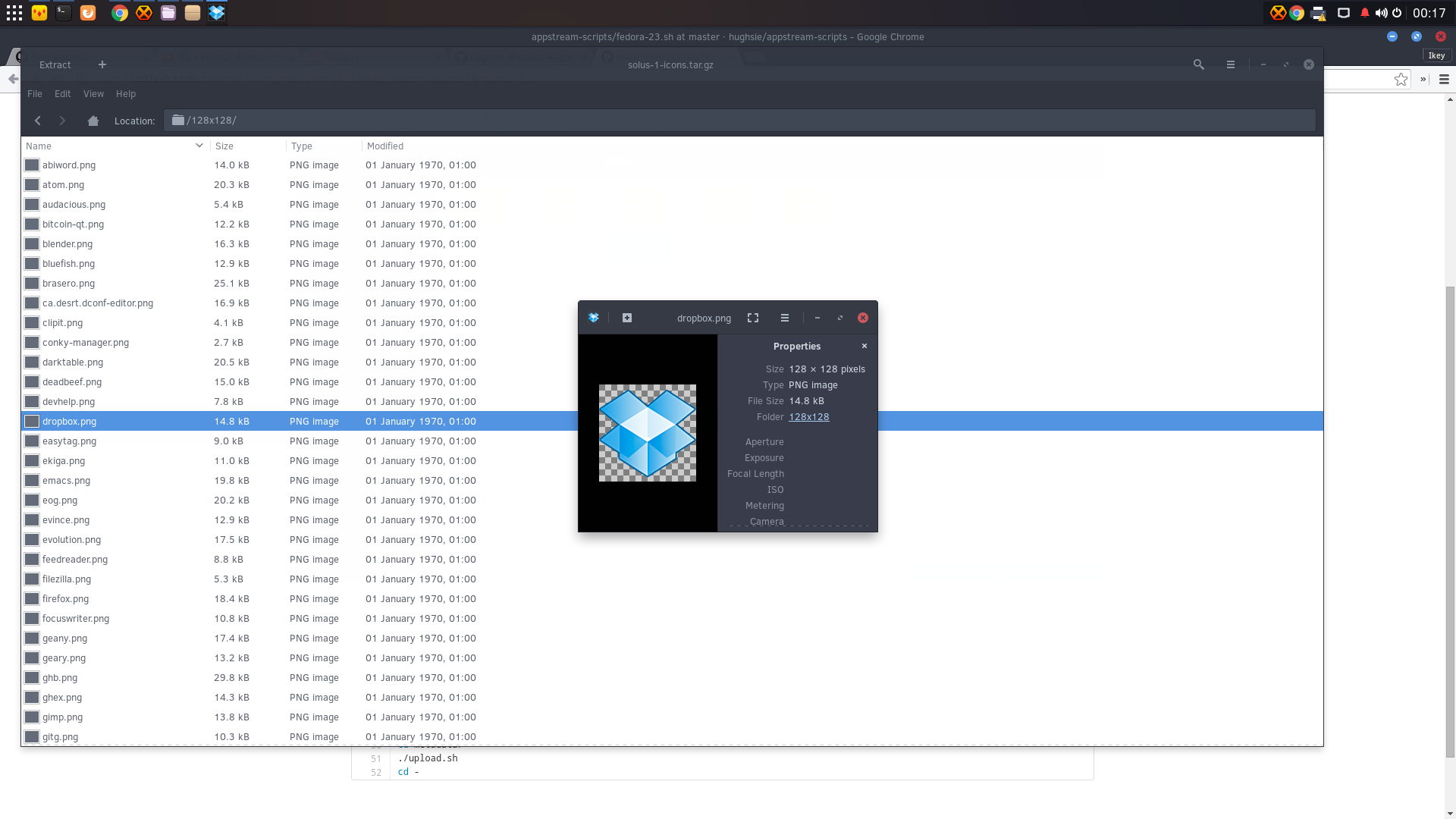Viewport: 1456px width, 819px height.
Task: Bookmark the page with Chrome's star icon
Action: (1401, 80)
